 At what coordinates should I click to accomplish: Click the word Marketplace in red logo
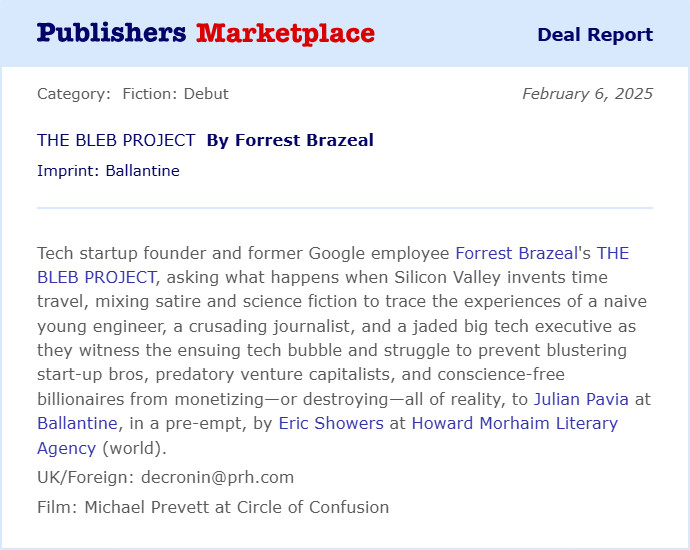[x=286, y=33]
